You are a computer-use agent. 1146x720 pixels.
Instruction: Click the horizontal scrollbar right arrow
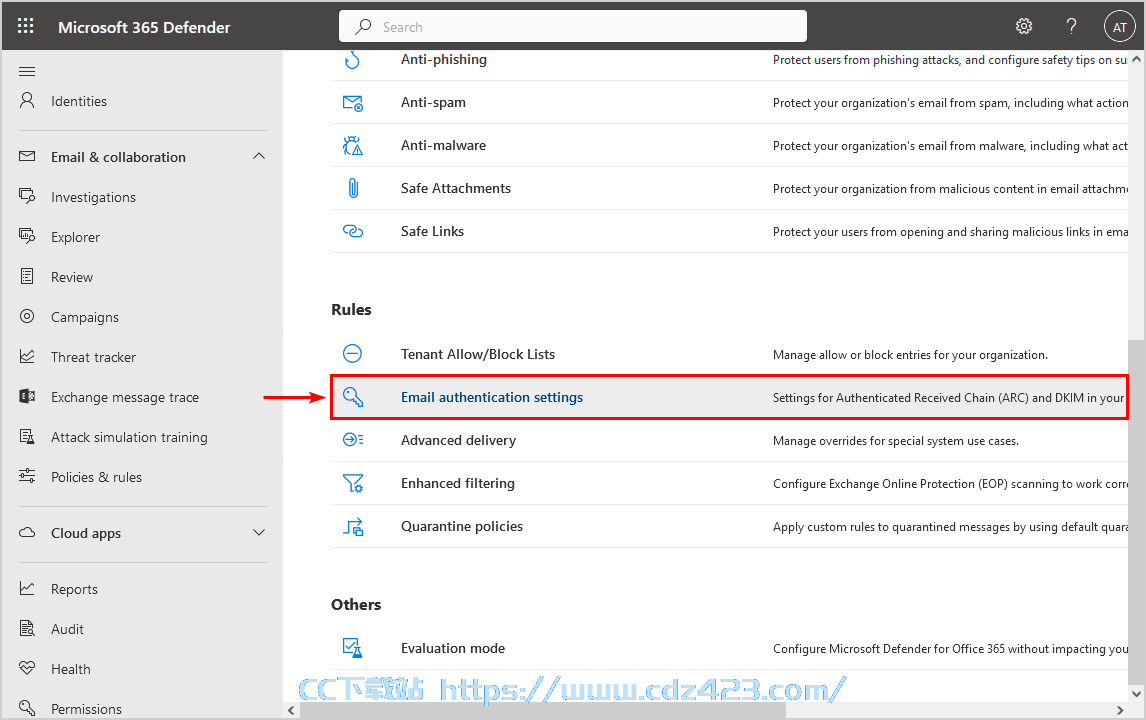point(1120,710)
